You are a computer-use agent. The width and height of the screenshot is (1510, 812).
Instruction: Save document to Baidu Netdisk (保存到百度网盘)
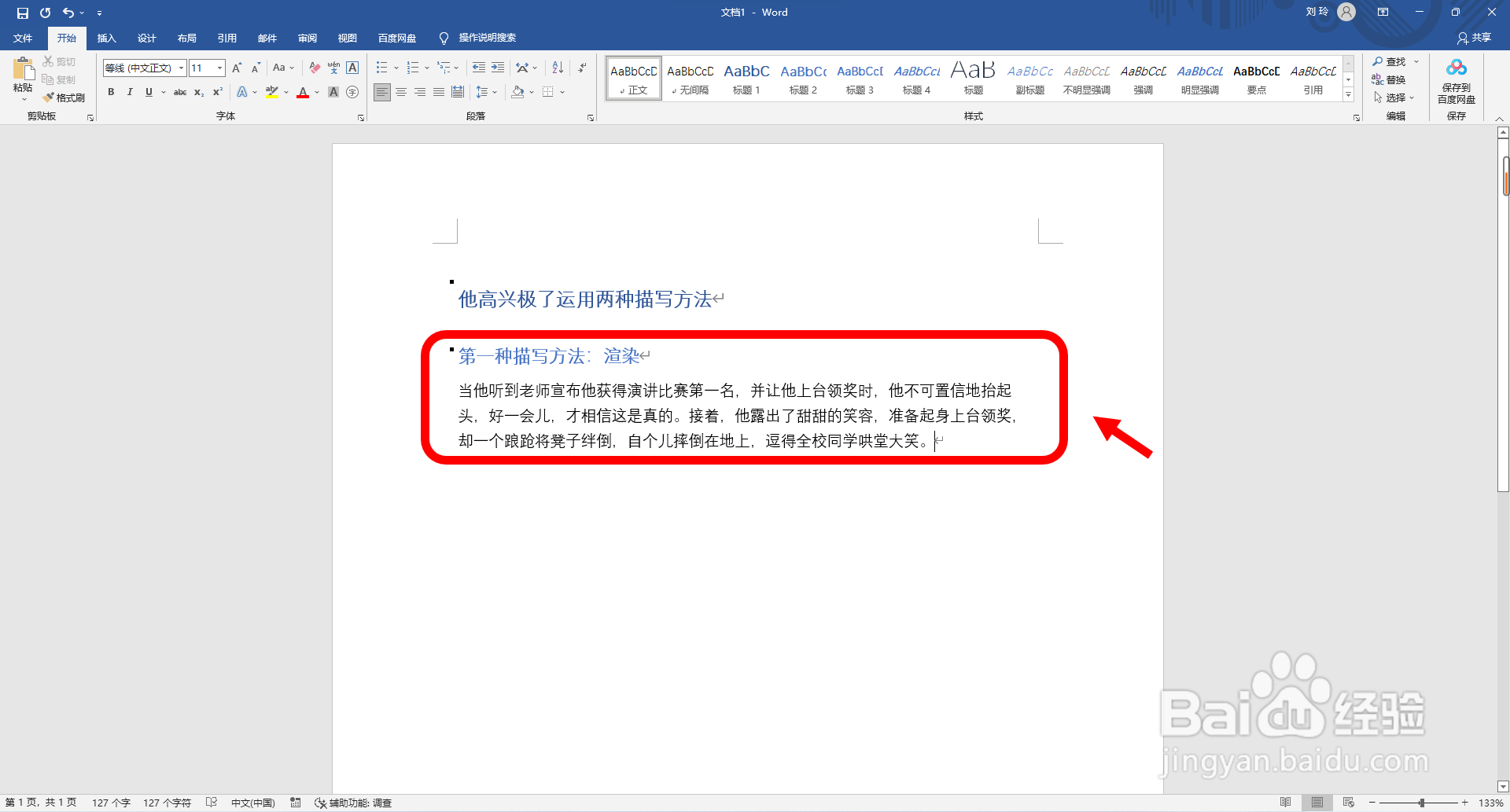[x=1457, y=81]
